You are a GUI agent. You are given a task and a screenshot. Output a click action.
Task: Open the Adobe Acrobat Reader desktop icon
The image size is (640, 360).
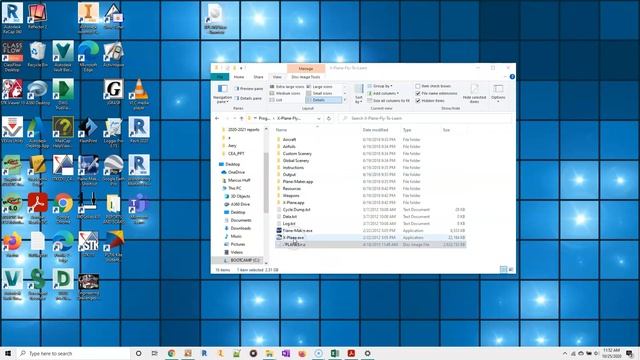click(x=38, y=208)
